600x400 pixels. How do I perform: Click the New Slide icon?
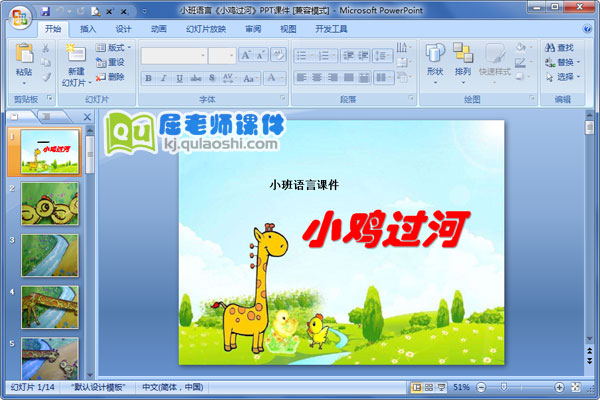(x=76, y=54)
